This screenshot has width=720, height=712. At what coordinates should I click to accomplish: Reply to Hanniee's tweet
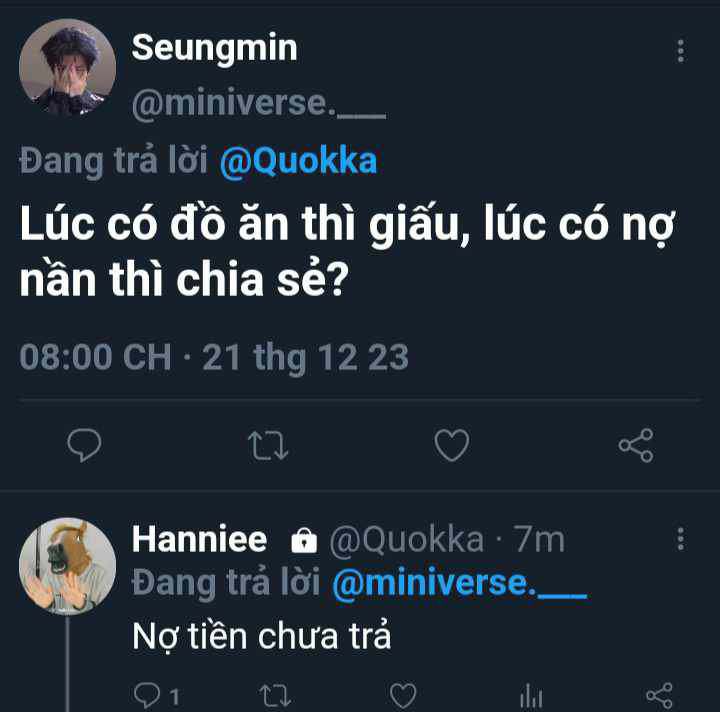point(147,693)
